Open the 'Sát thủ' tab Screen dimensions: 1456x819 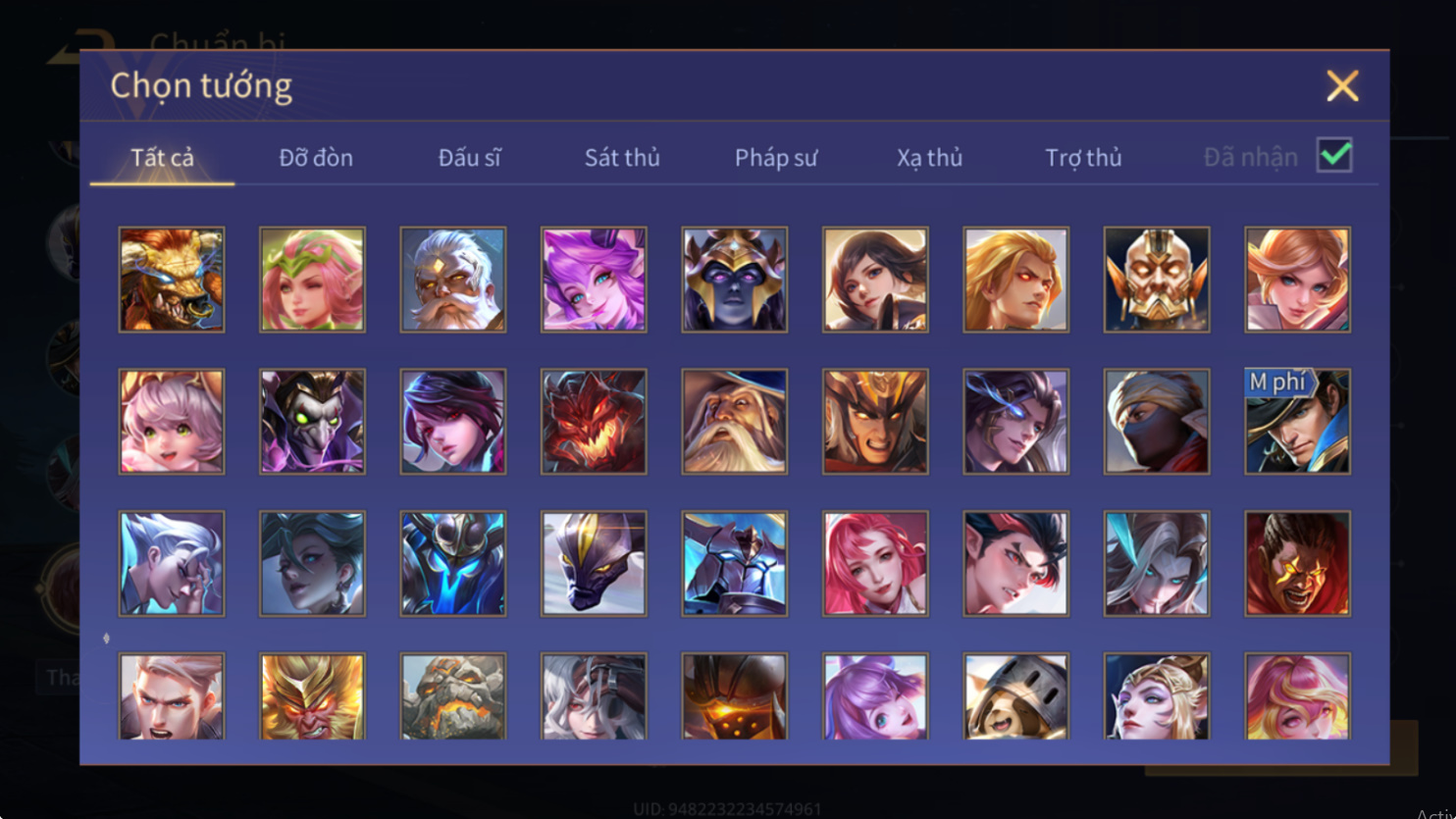(x=622, y=157)
